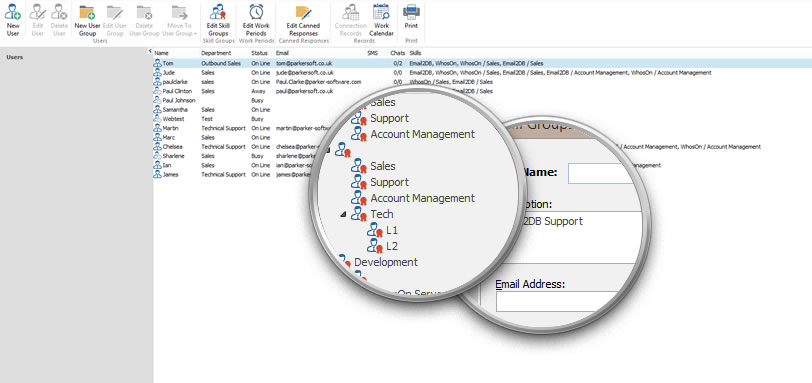Open Edit Canned Responses

pos(303,20)
